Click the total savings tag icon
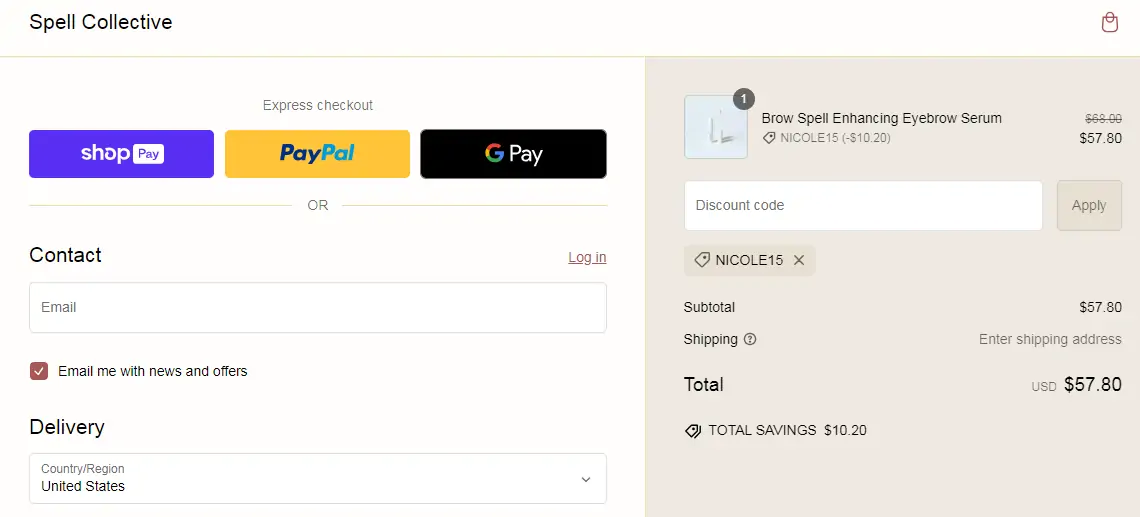1140x517 pixels. tap(693, 431)
